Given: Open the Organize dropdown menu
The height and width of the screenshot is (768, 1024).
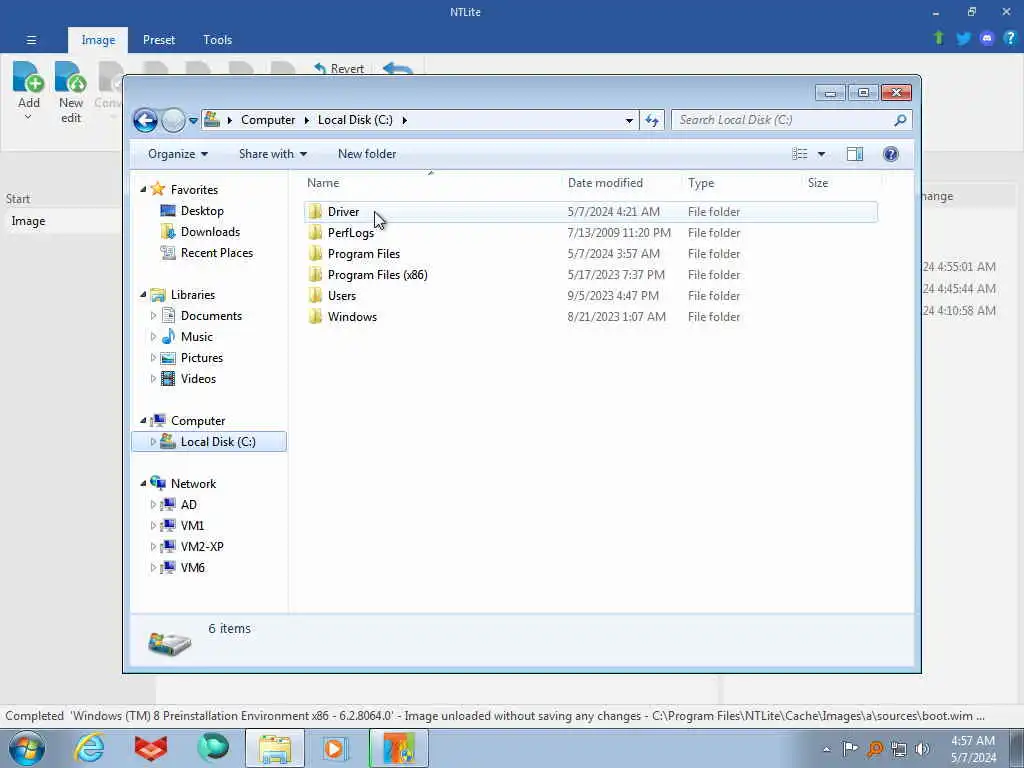Looking at the screenshot, I should (x=178, y=154).
